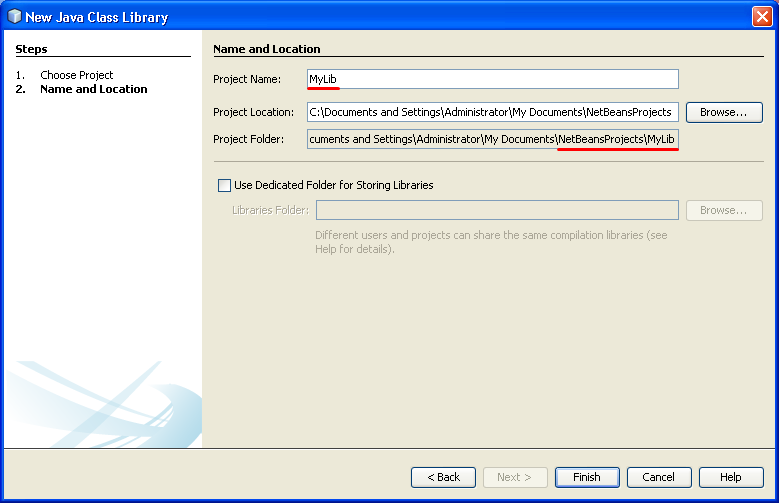The height and width of the screenshot is (503, 779).
Task: Close the New Java Class Library dialog
Action: coord(762,16)
